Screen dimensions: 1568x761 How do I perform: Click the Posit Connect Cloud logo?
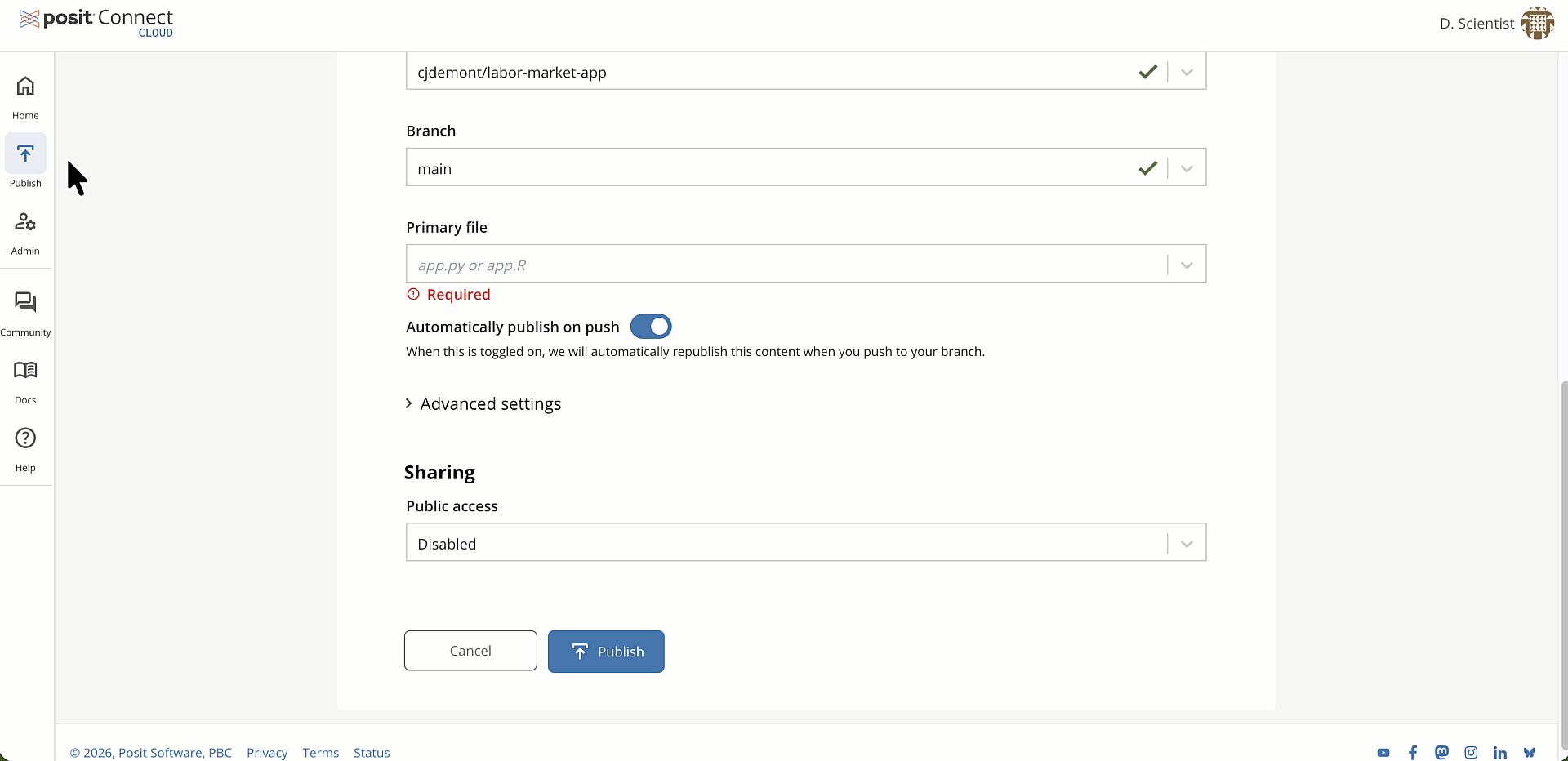[96, 23]
